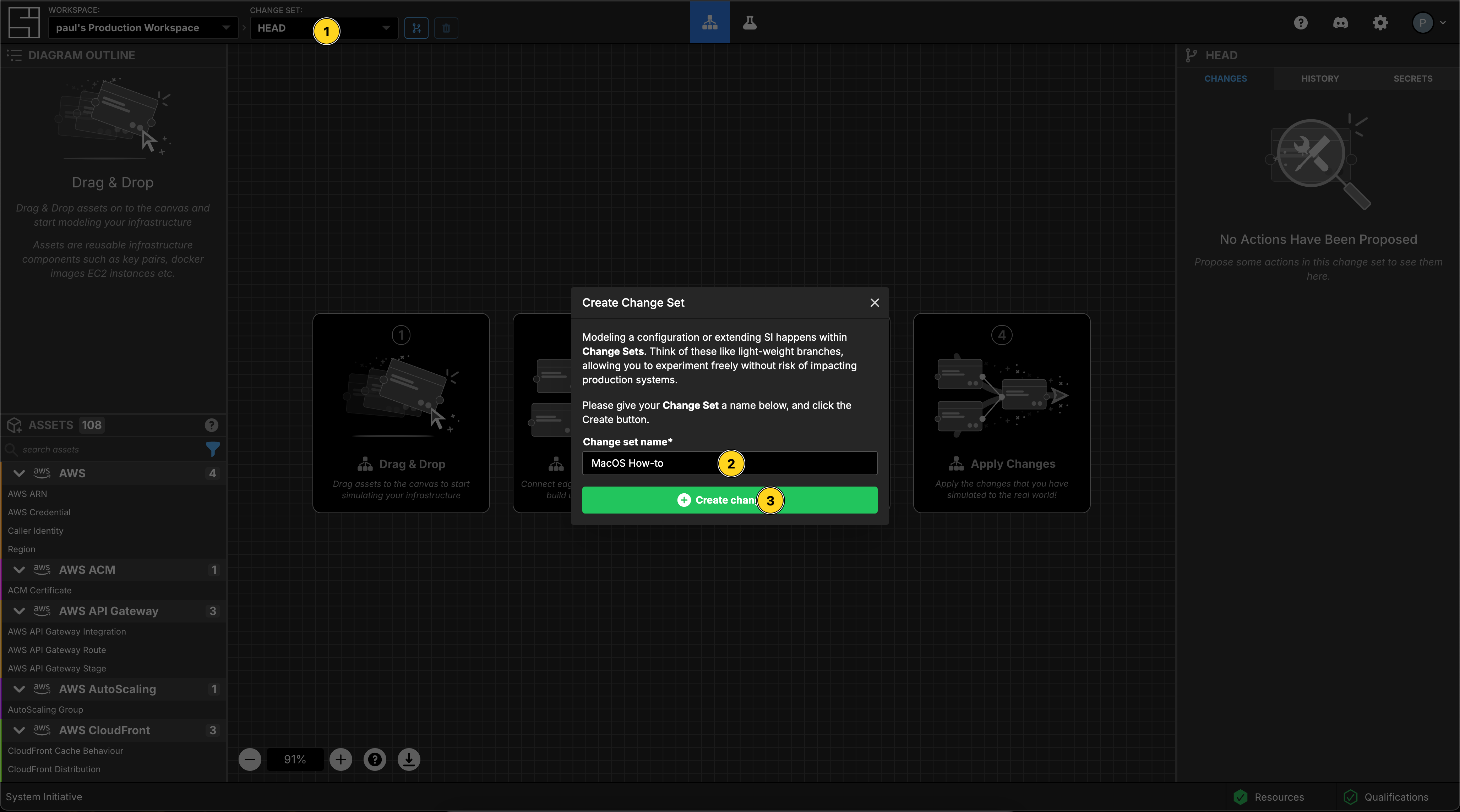Click the Resources status check icon
1460x812 pixels.
click(1240, 797)
